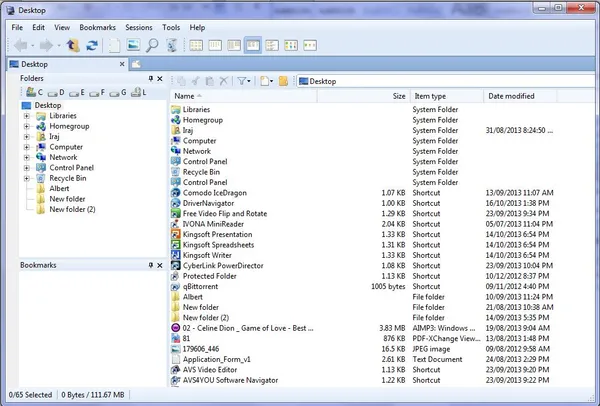
Task: Jump to drive G
Action: 117,93
